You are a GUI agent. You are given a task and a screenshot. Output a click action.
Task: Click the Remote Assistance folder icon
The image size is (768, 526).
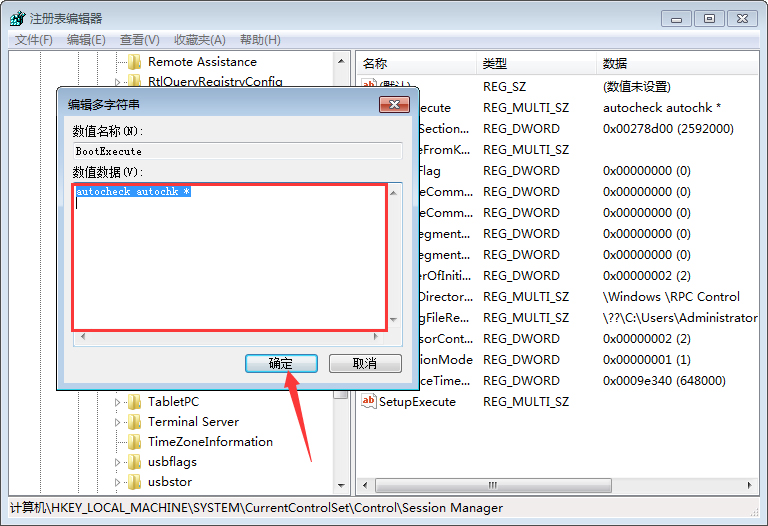tap(135, 62)
